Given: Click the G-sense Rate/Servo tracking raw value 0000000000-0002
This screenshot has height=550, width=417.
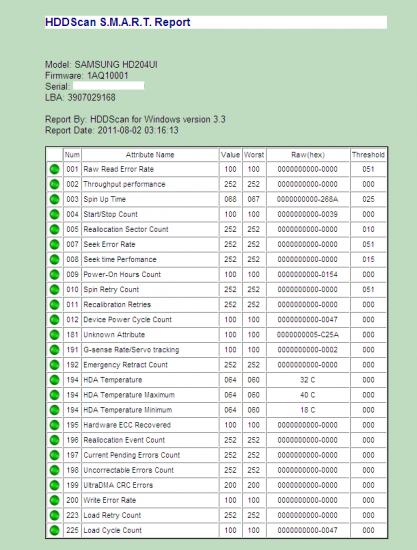Looking at the screenshot, I should click(308, 350).
